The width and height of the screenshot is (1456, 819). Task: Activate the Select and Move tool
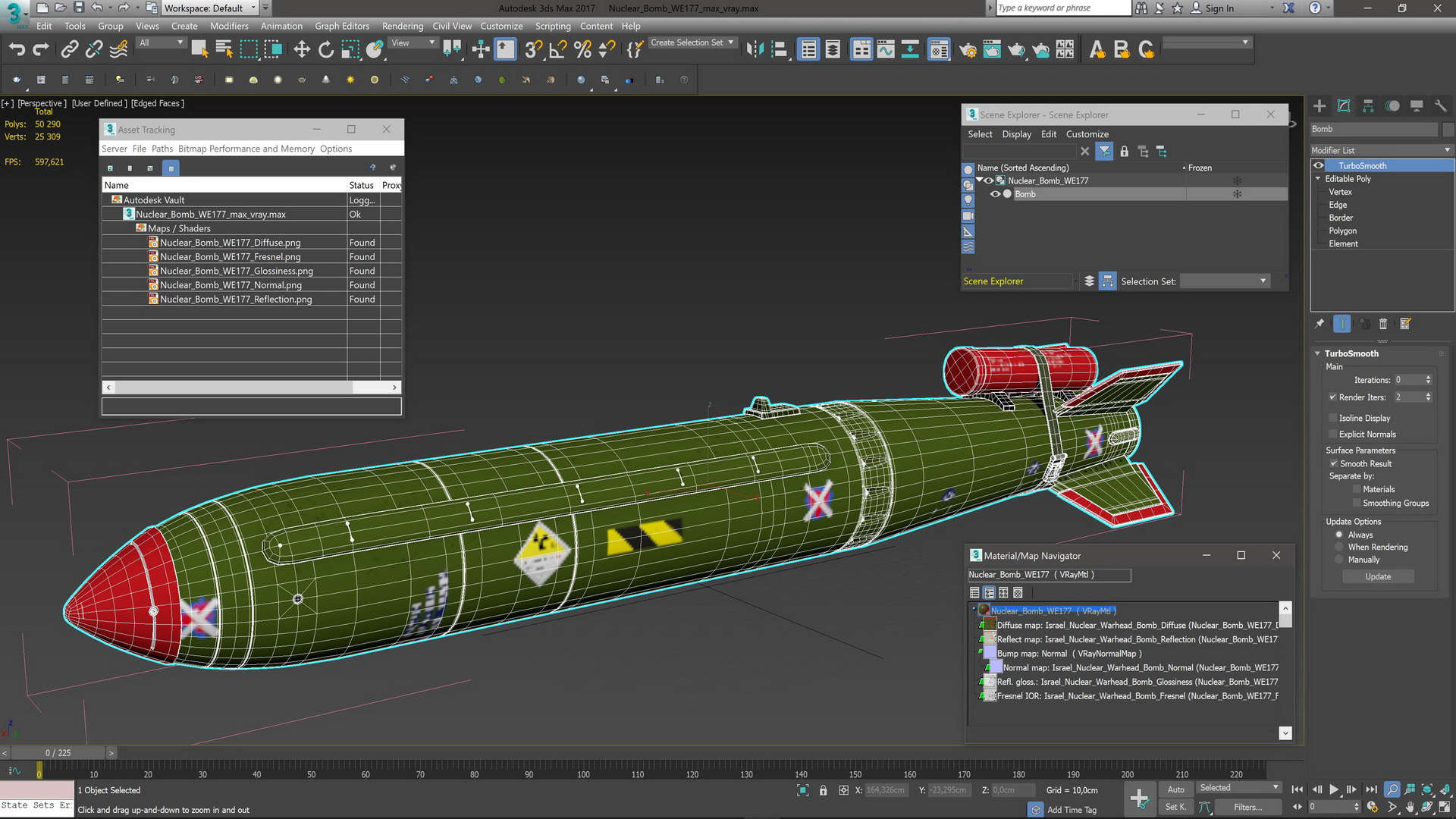[x=302, y=50]
